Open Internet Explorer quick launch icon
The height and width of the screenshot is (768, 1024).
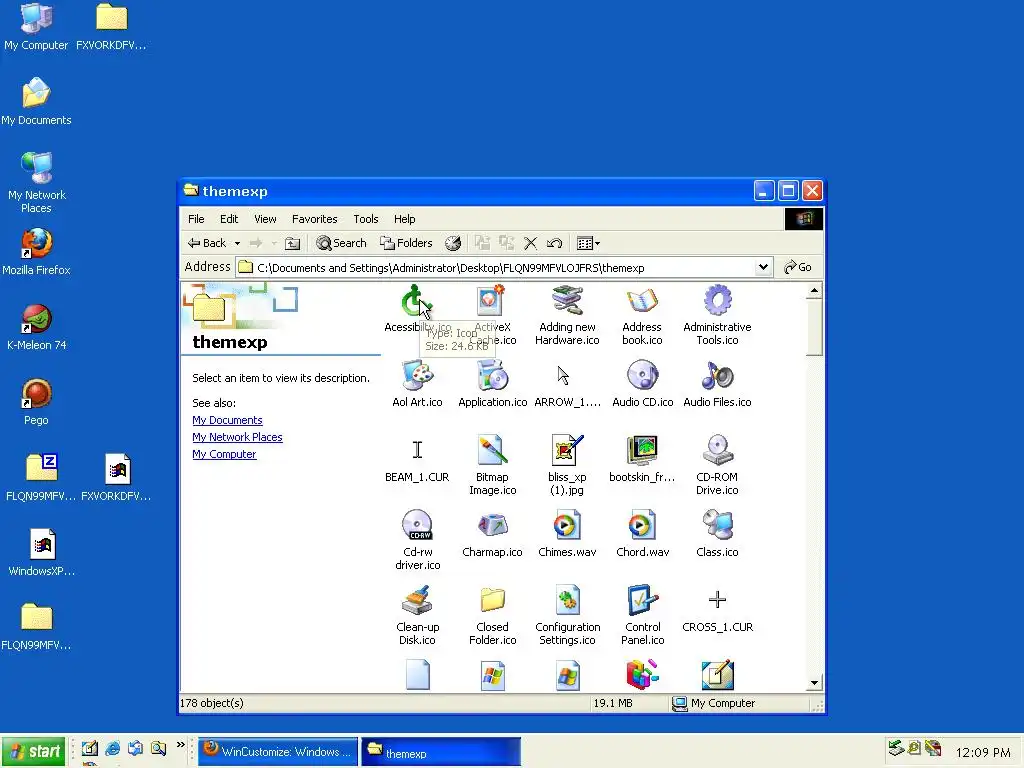(112, 748)
